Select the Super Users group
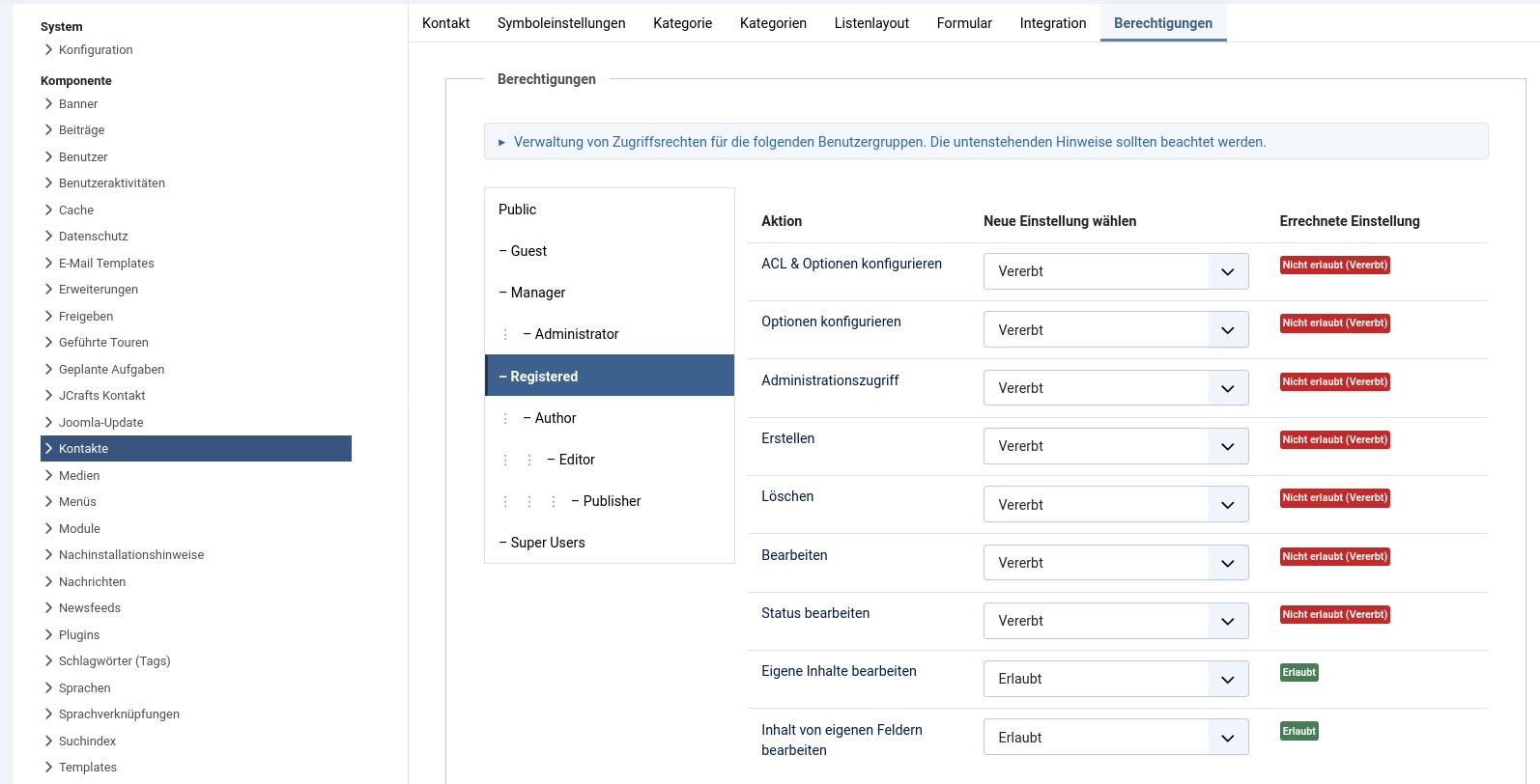1540x784 pixels. point(547,543)
